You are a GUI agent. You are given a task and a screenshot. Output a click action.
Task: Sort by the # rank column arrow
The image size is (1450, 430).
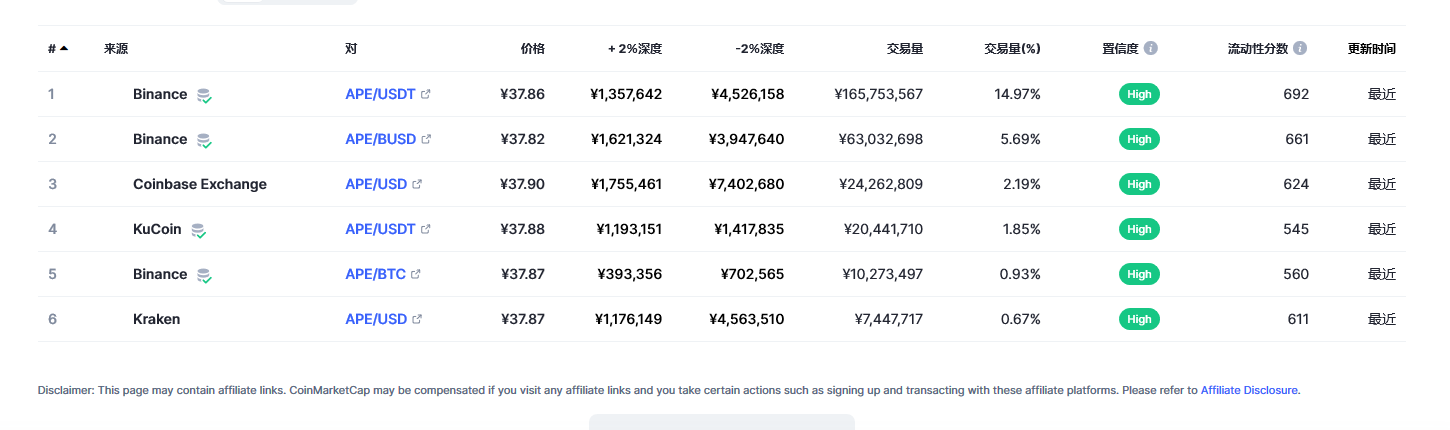64,48
